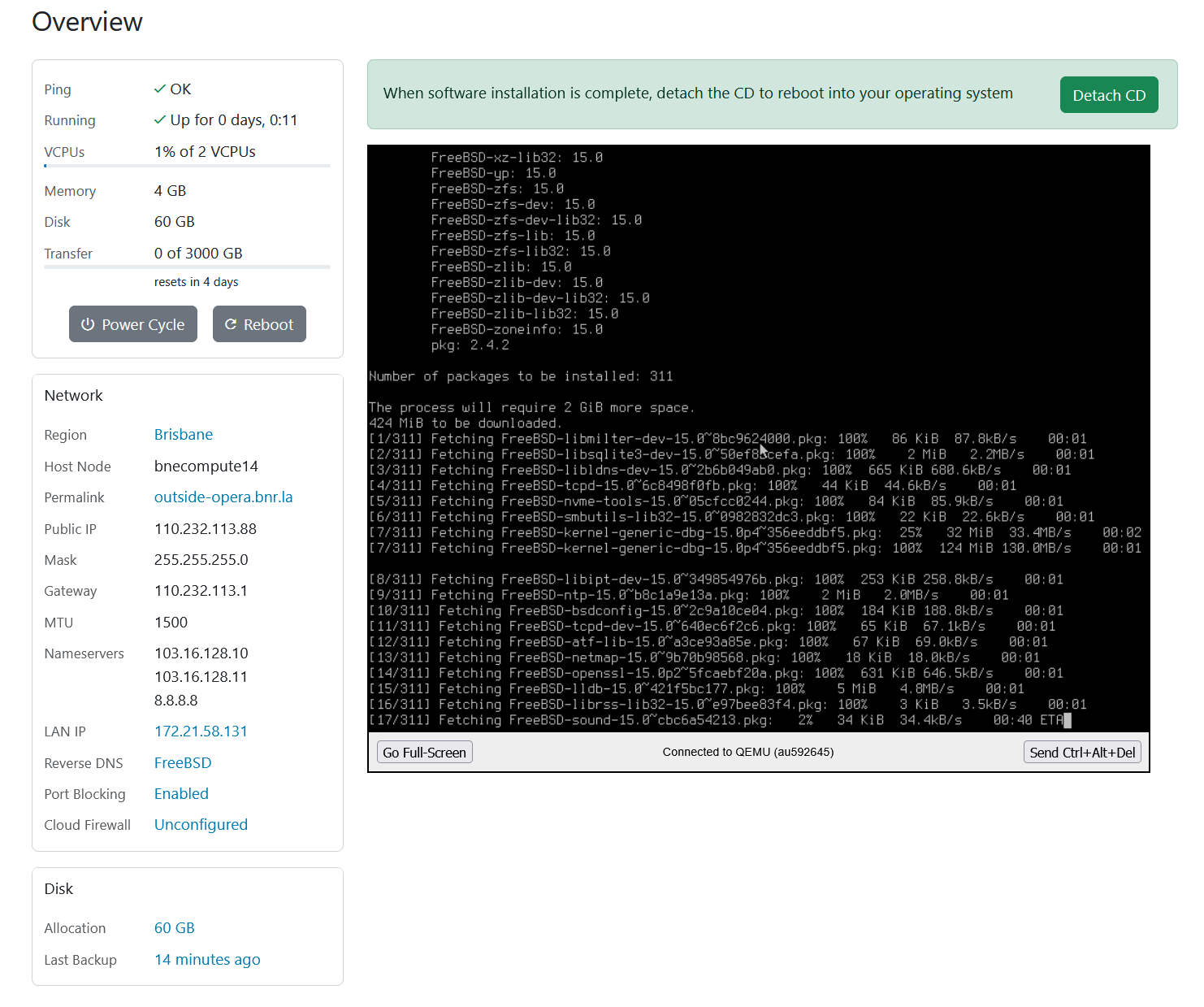This screenshot has width=1204, height=1007.
Task: Click the VCPUs usage progress bar
Action: click(187, 166)
